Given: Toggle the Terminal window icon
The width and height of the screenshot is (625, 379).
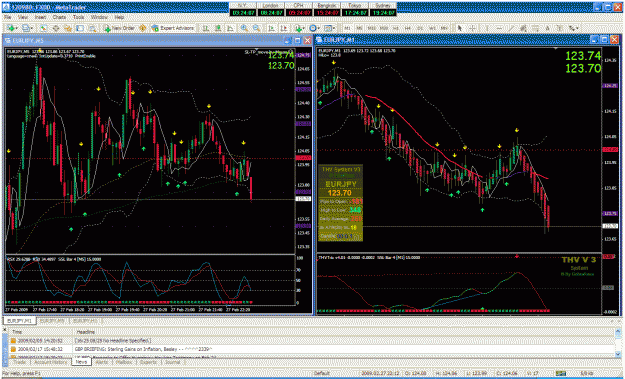Looking at the screenshot, I should tap(80, 28).
